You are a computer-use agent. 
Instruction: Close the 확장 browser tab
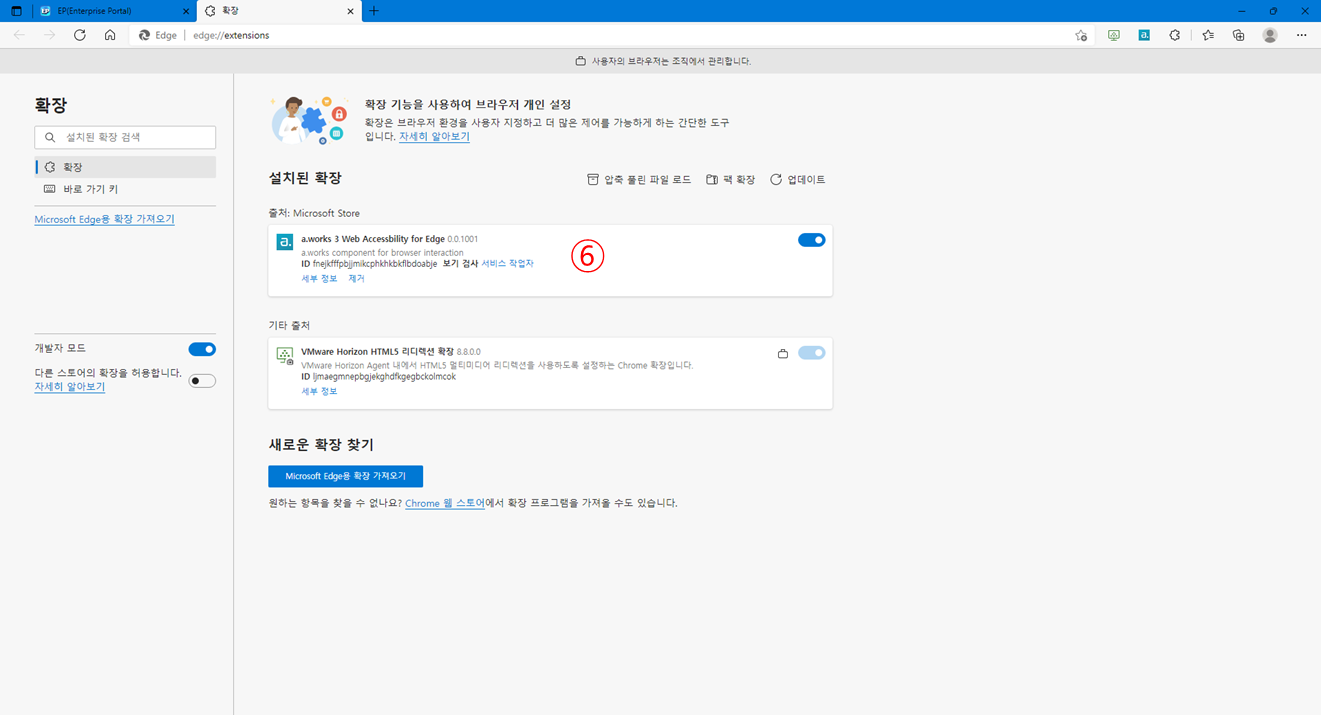(351, 11)
